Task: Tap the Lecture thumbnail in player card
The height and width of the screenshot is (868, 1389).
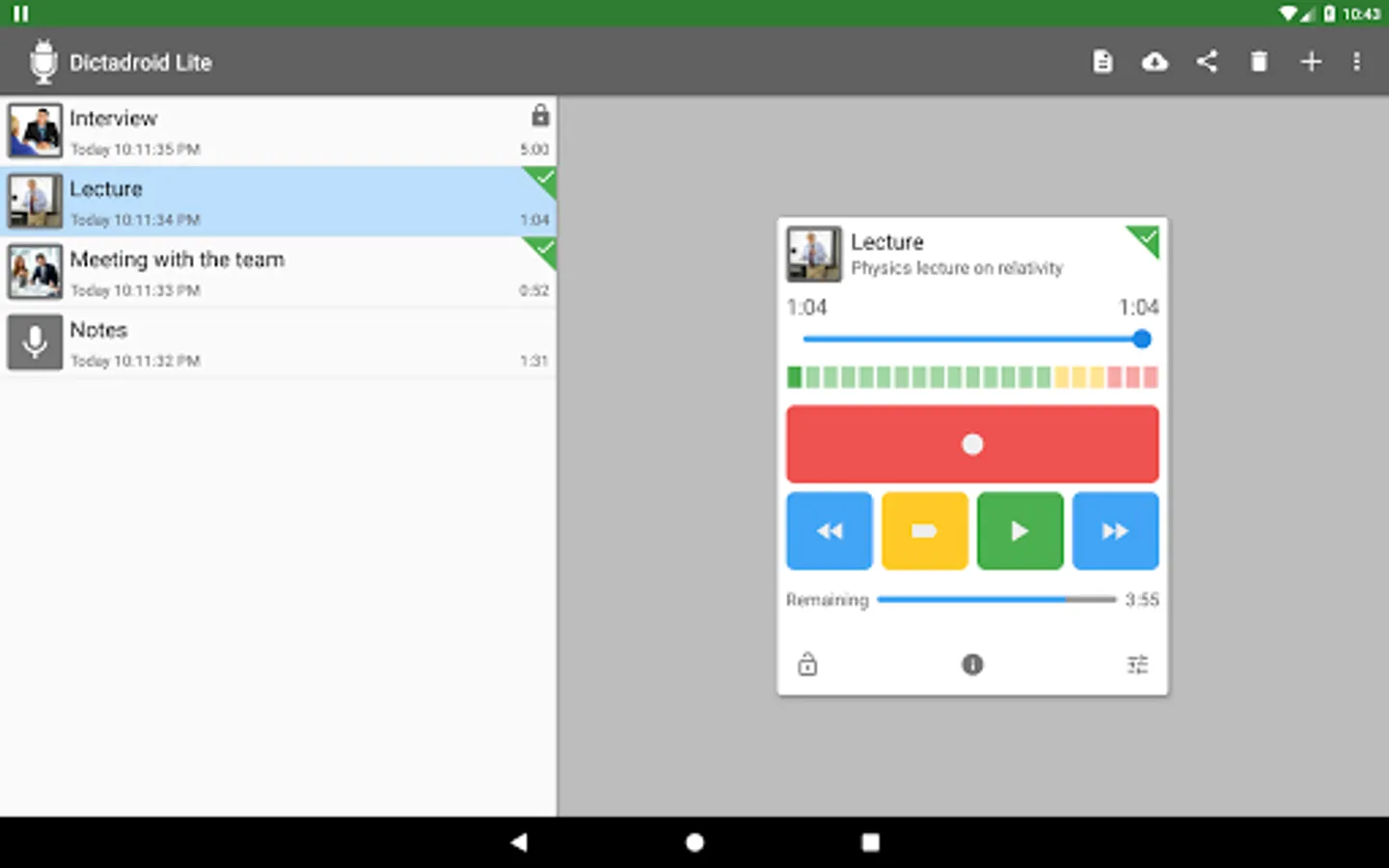Action: click(x=814, y=254)
